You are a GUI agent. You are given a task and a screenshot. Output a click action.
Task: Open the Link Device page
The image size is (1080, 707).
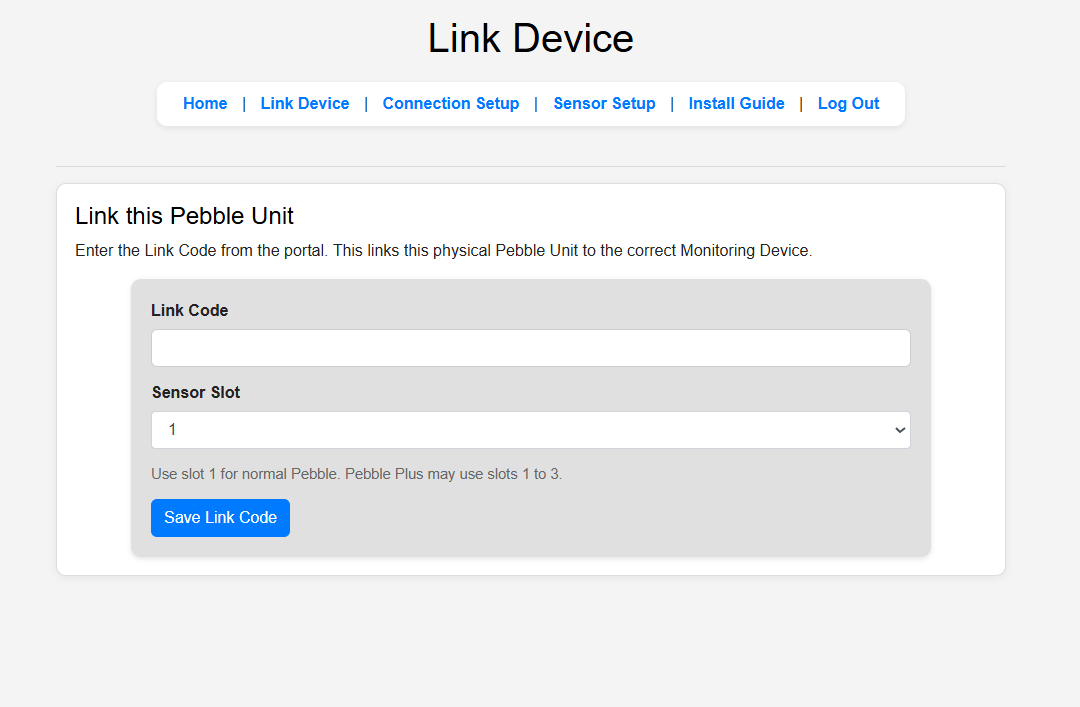(x=304, y=103)
